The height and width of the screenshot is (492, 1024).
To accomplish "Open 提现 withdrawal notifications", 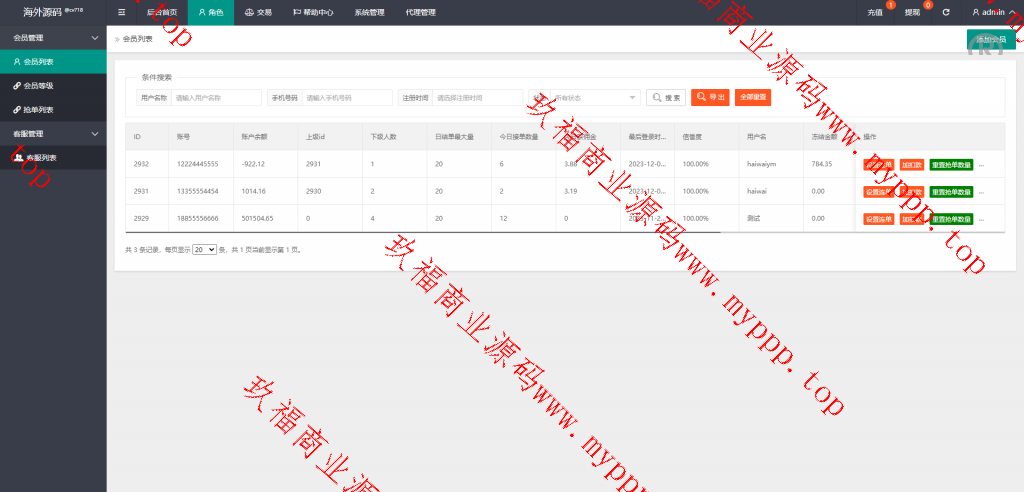I will (912, 12).
